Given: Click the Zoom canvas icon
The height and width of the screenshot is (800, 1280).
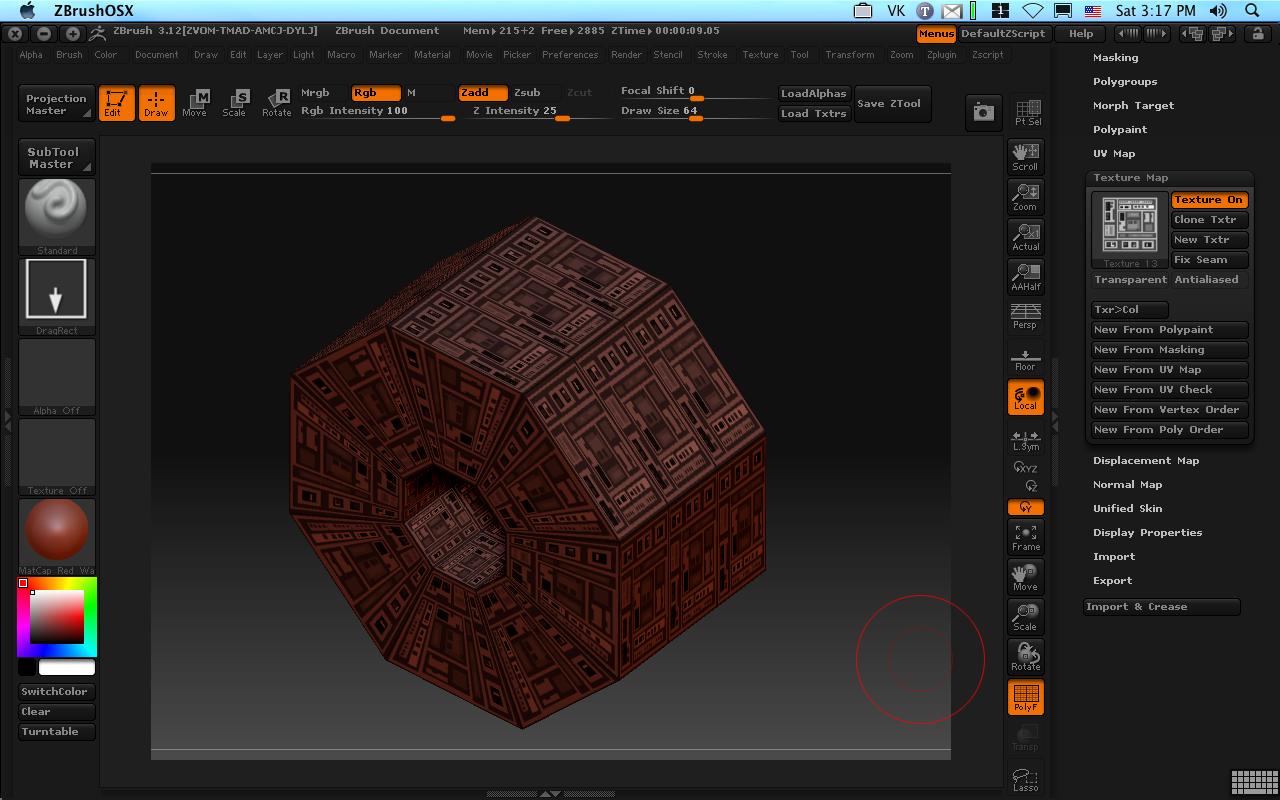Looking at the screenshot, I should (x=1025, y=196).
